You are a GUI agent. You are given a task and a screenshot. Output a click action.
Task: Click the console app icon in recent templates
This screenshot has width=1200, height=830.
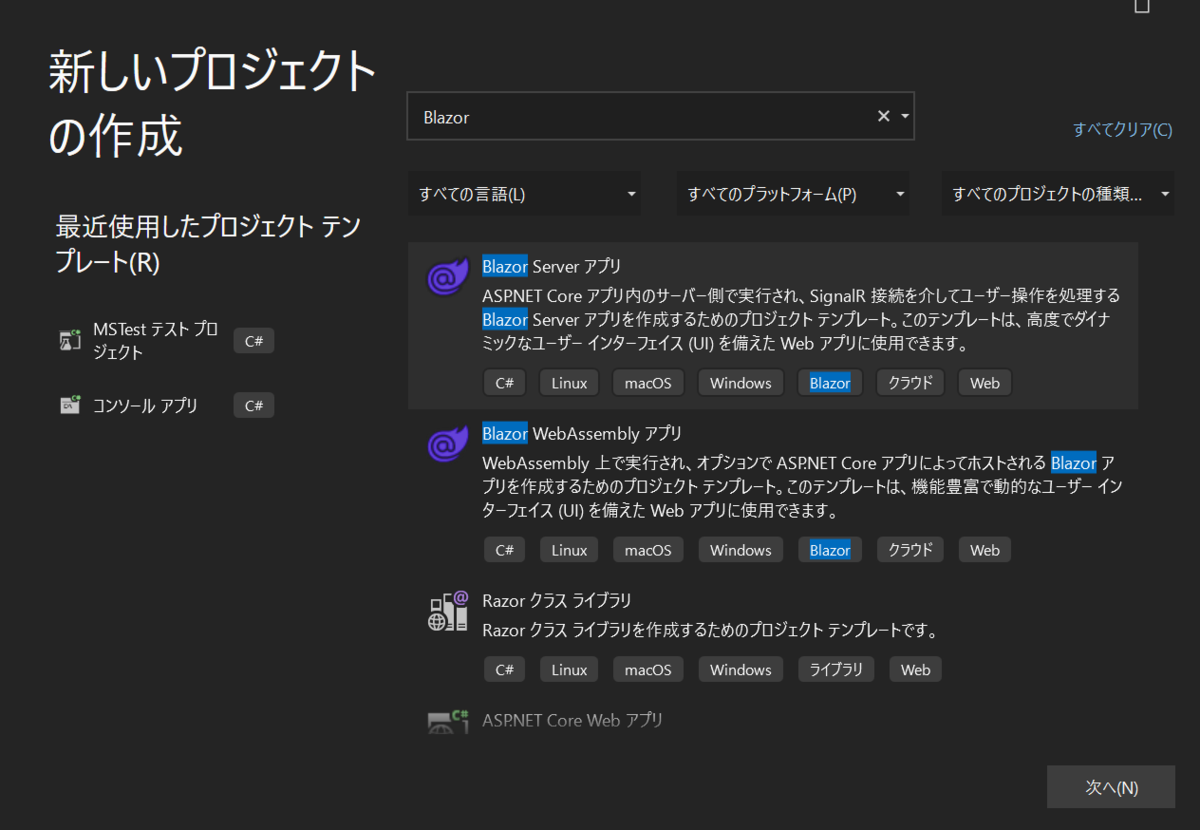(x=70, y=405)
